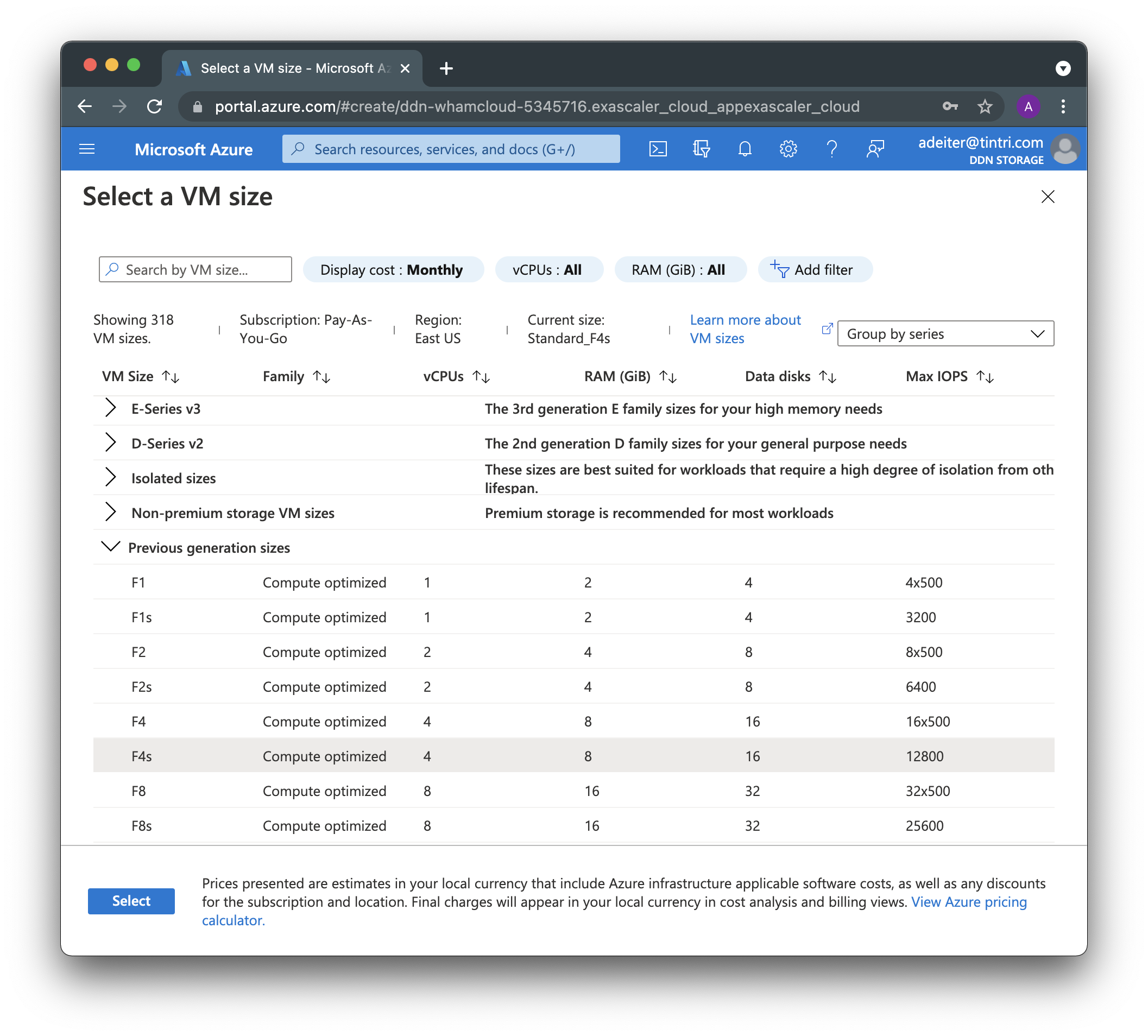Open the Help question mark icon
Viewport: 1148px width, 1036px height.
831,149
